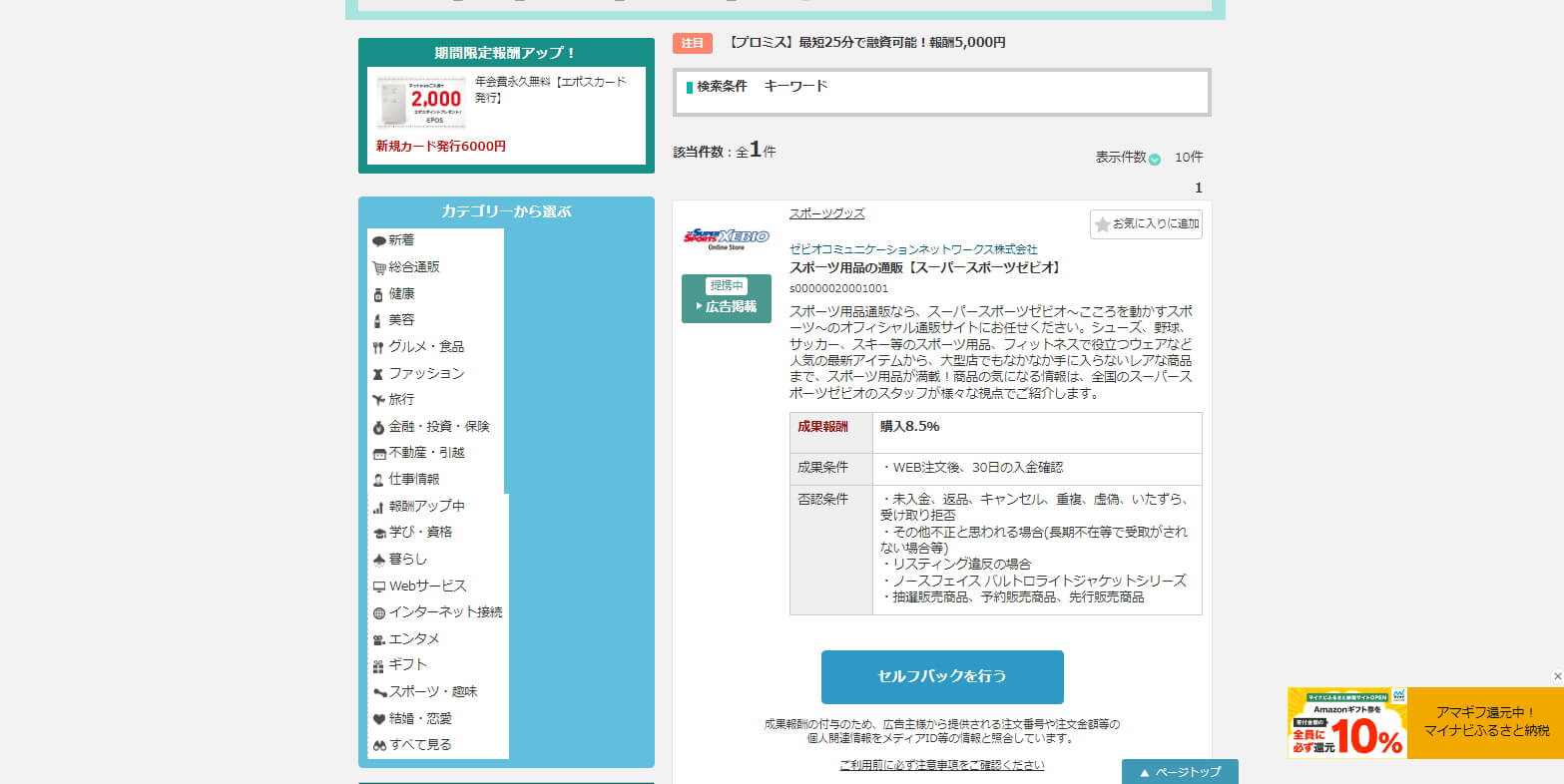This screenshot has height=784, width=1564.
Task: Close the Amazon gift ad banner
Action: [1557, 676]
